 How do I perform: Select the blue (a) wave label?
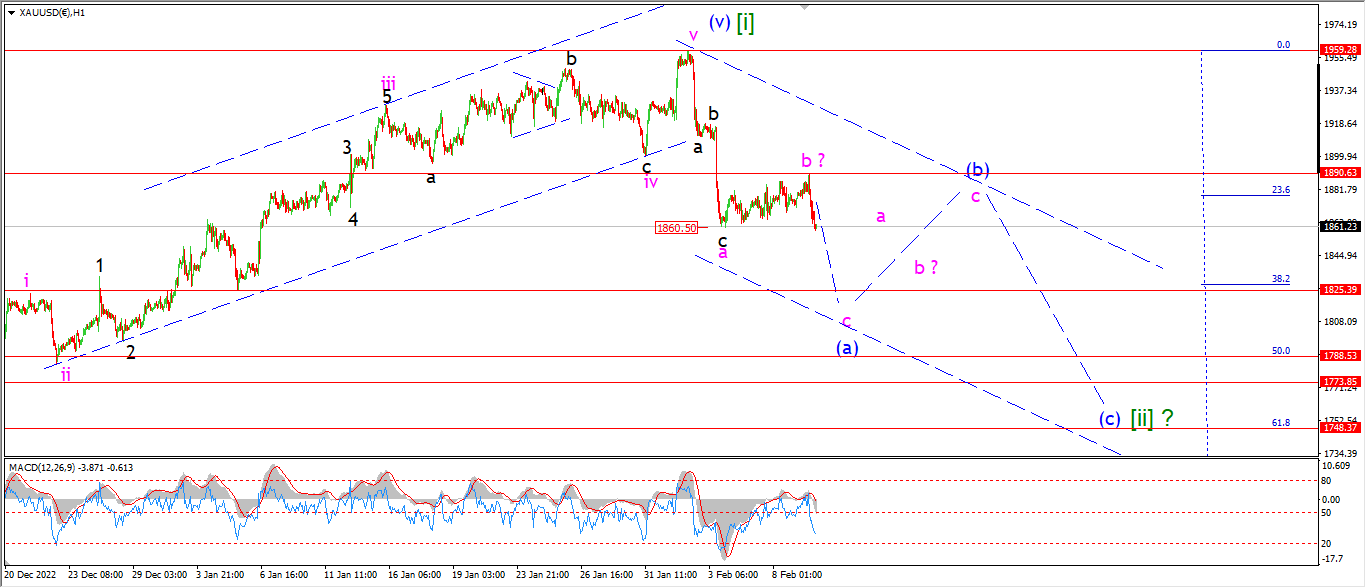[x=847, y=348]
